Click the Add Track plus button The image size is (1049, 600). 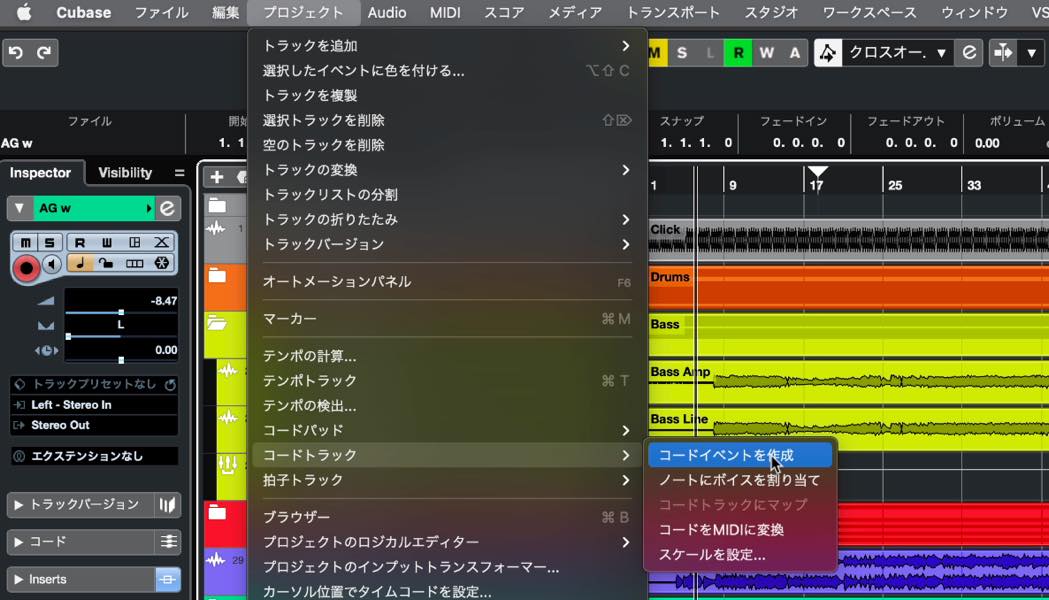(x=217, y=177)
